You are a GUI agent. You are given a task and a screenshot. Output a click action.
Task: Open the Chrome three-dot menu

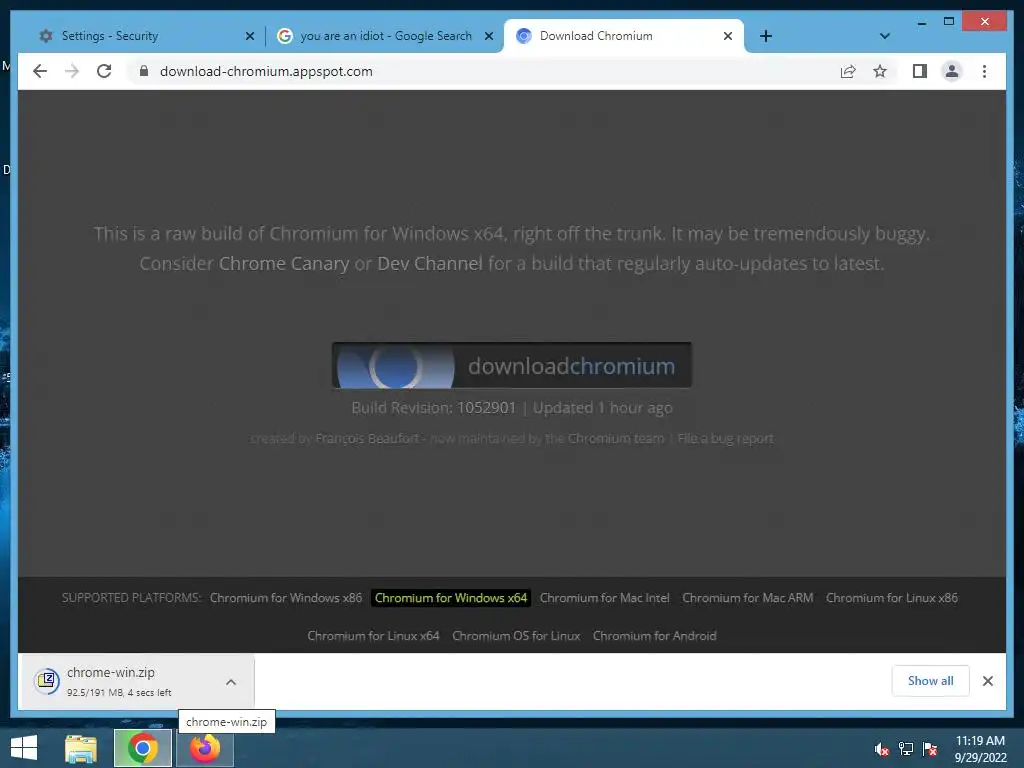click(x=984, y=71)
